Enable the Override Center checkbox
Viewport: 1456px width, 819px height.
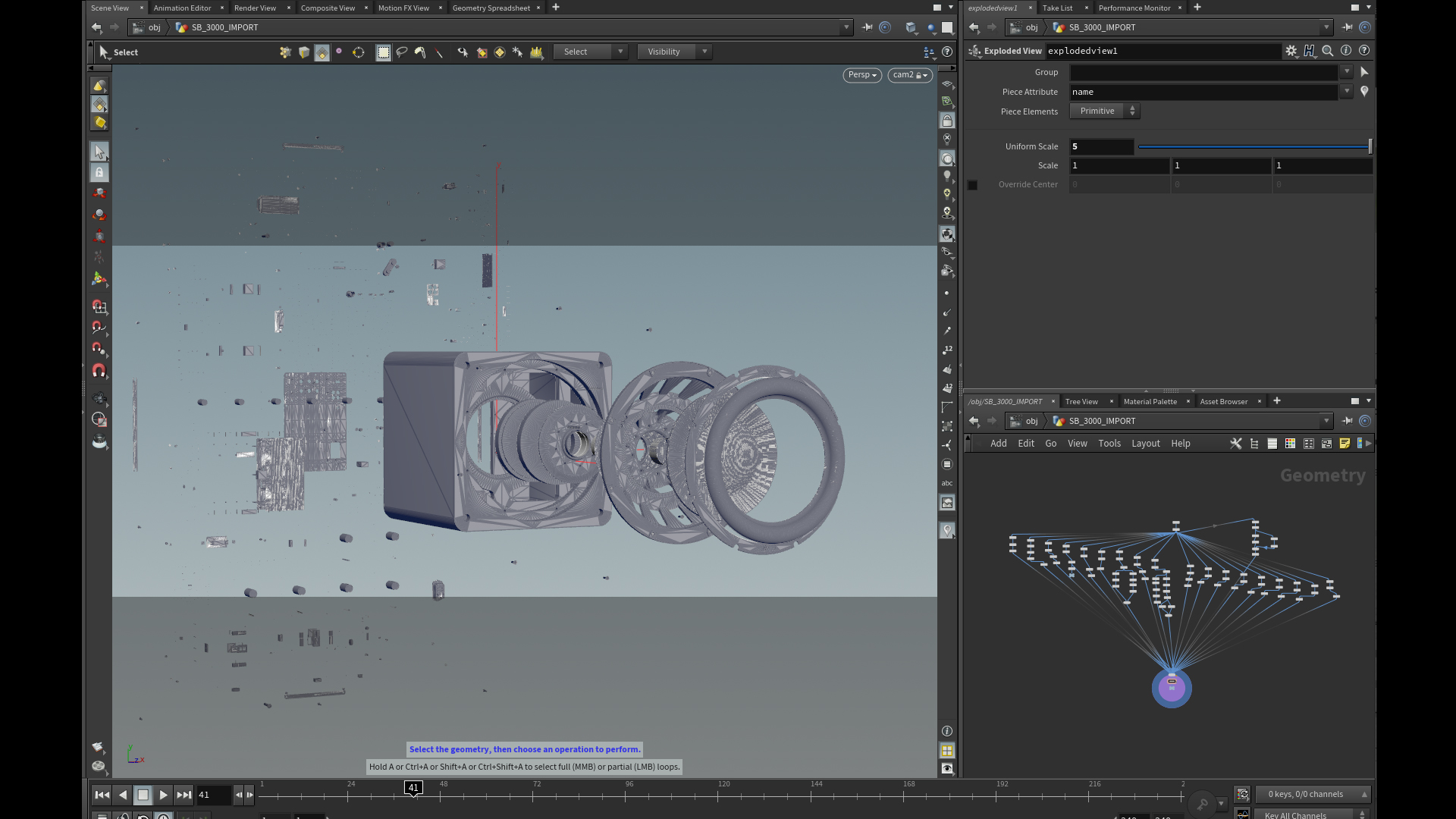click(973, 185)
